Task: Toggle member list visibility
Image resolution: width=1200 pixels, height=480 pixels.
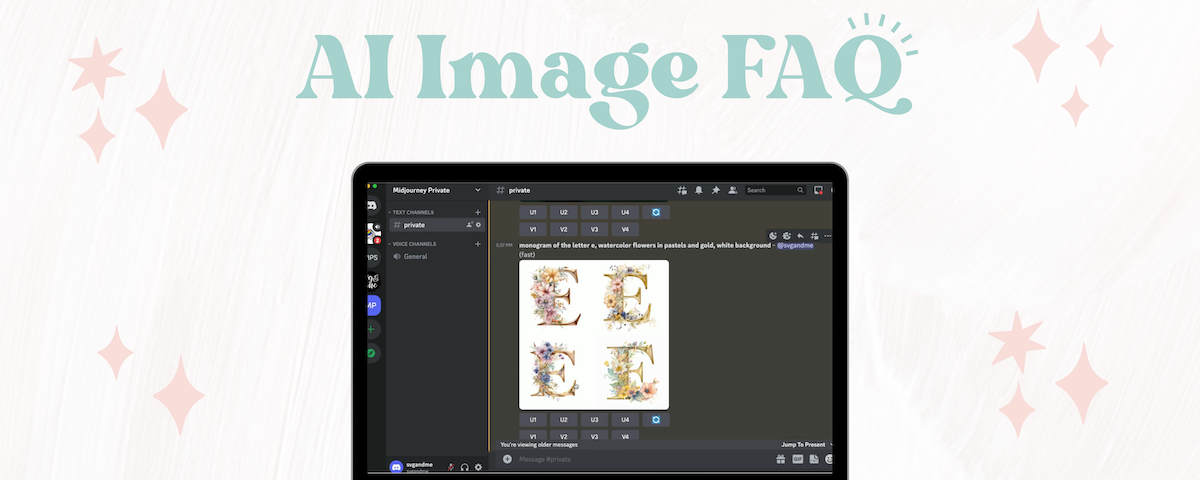Action: [733, 189]
